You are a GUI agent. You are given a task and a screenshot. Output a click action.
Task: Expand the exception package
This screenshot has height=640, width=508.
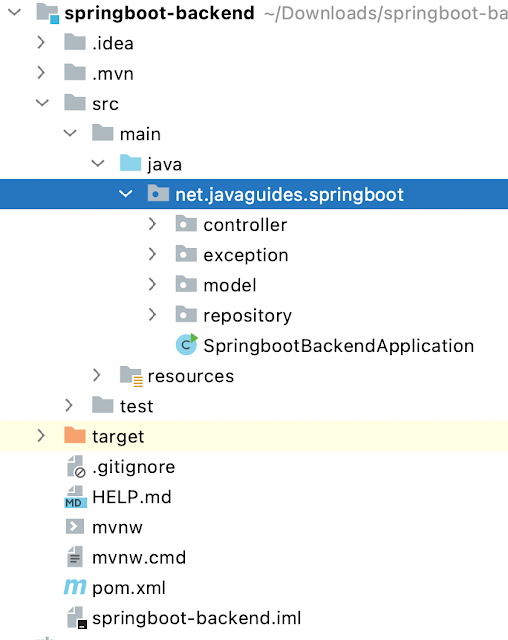[152, 254]
